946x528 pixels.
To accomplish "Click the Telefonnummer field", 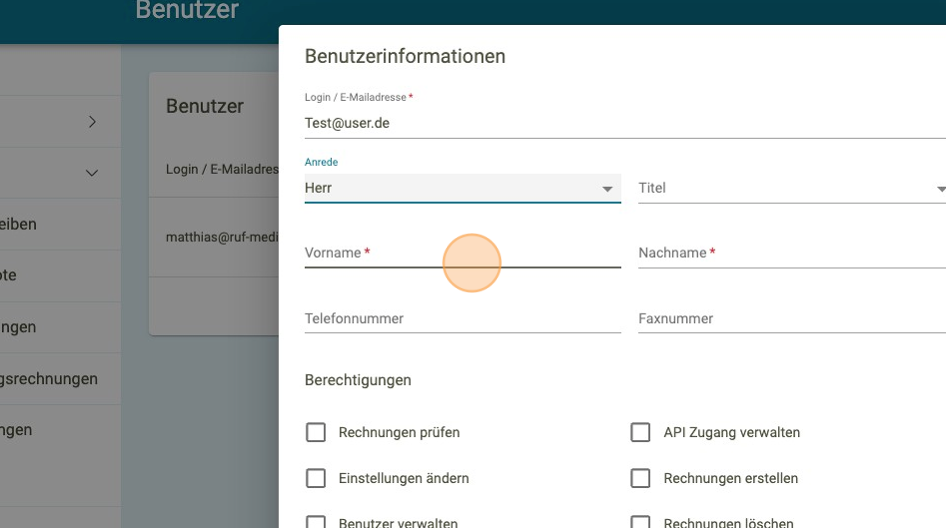I will [463, 319].
